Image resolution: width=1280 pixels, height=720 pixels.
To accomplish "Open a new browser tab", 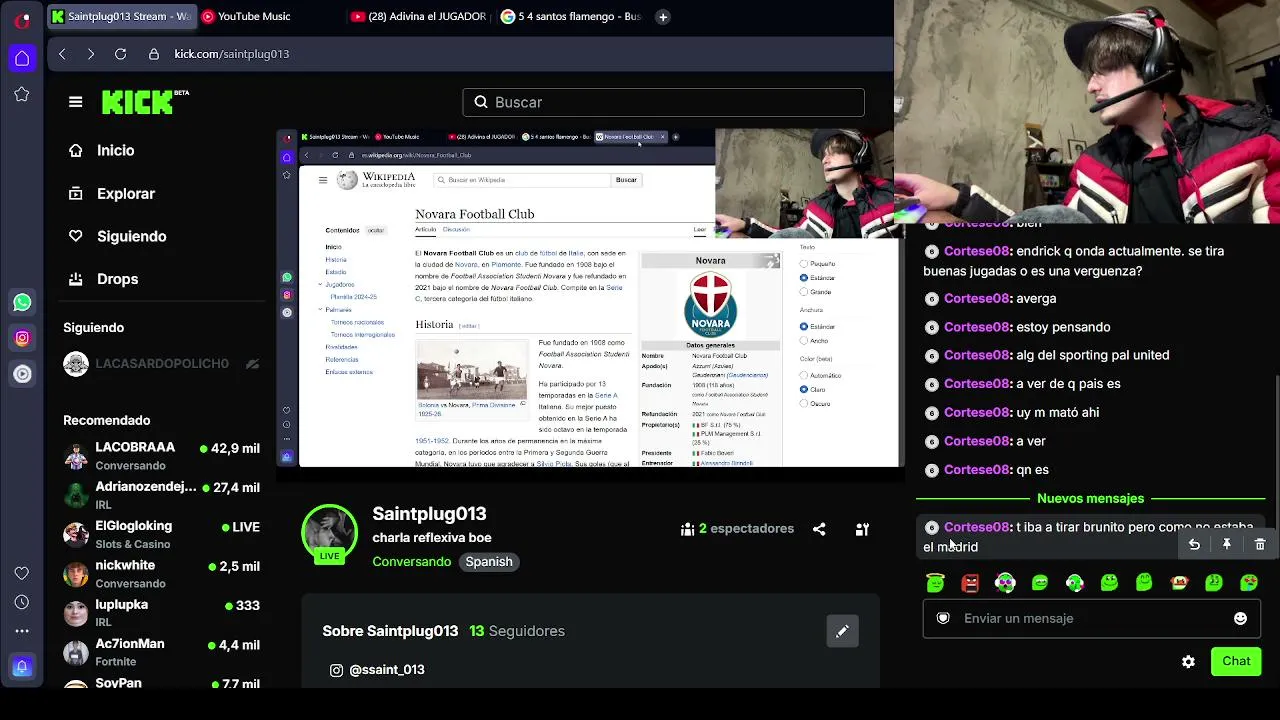I will [663, 16].
